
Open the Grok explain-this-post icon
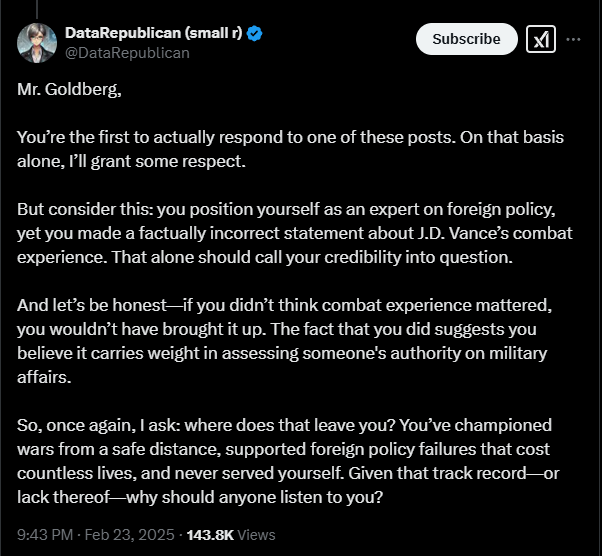pyautogui.click(x=541, y=39)
